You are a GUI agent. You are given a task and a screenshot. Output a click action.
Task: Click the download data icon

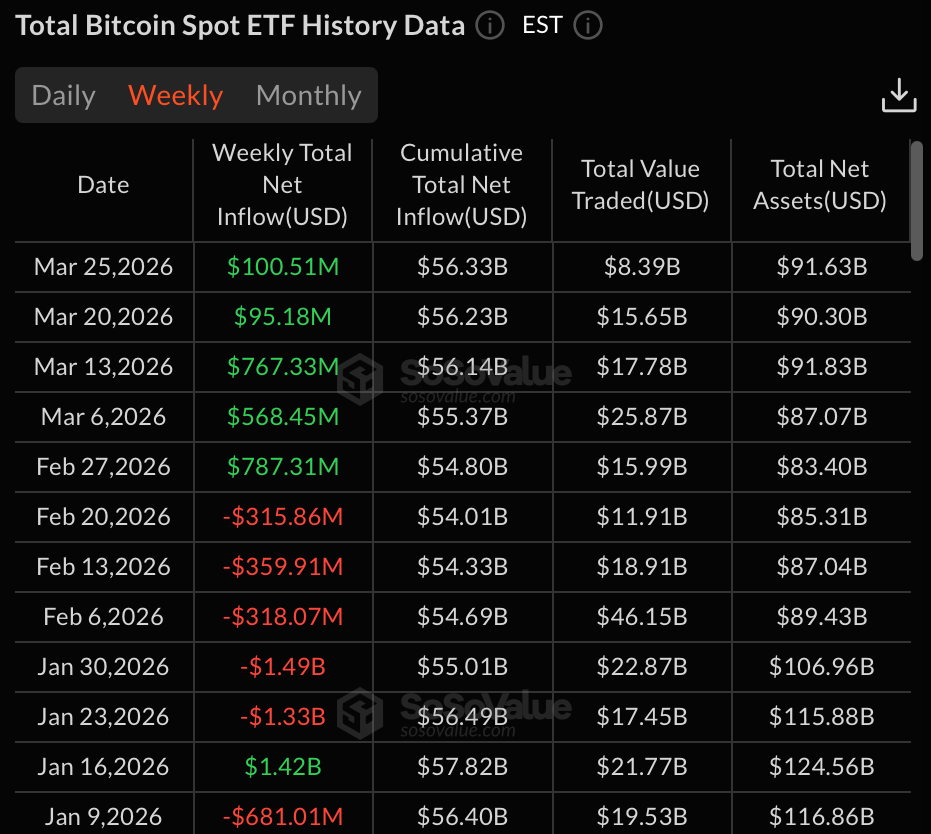pyautogui.click(x=898, y=94)
